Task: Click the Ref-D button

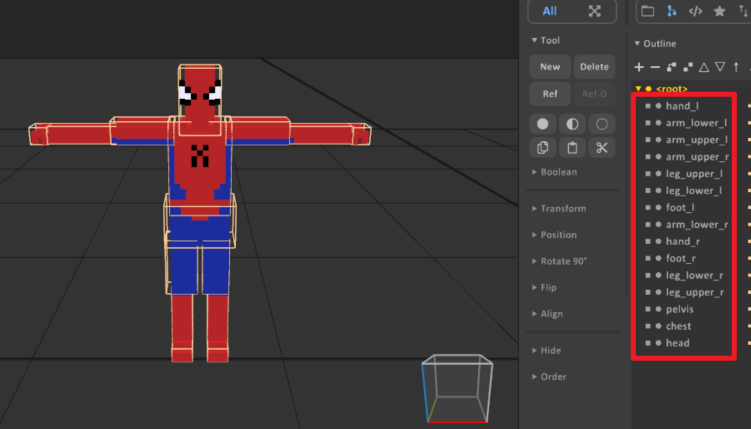Action: pos(594,94)
